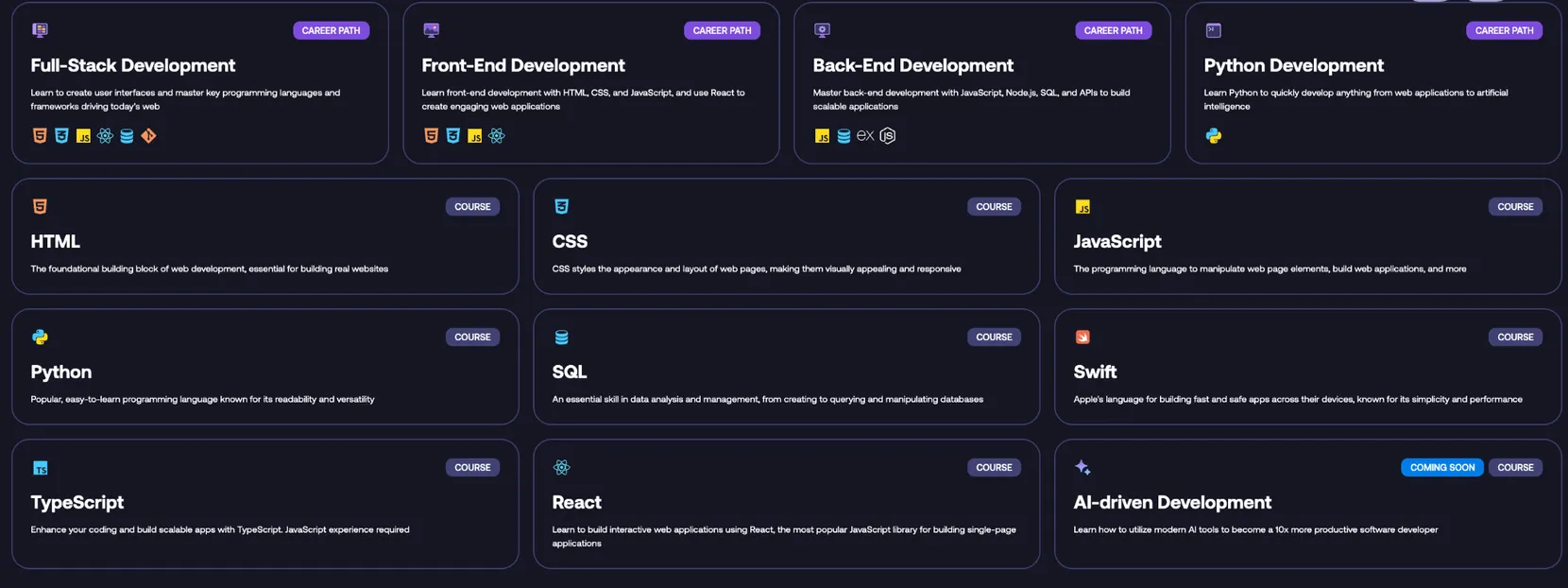1568x588 pixels.
Task: Click the terminal icon in the Python Development card
Action: point(1214,30)
